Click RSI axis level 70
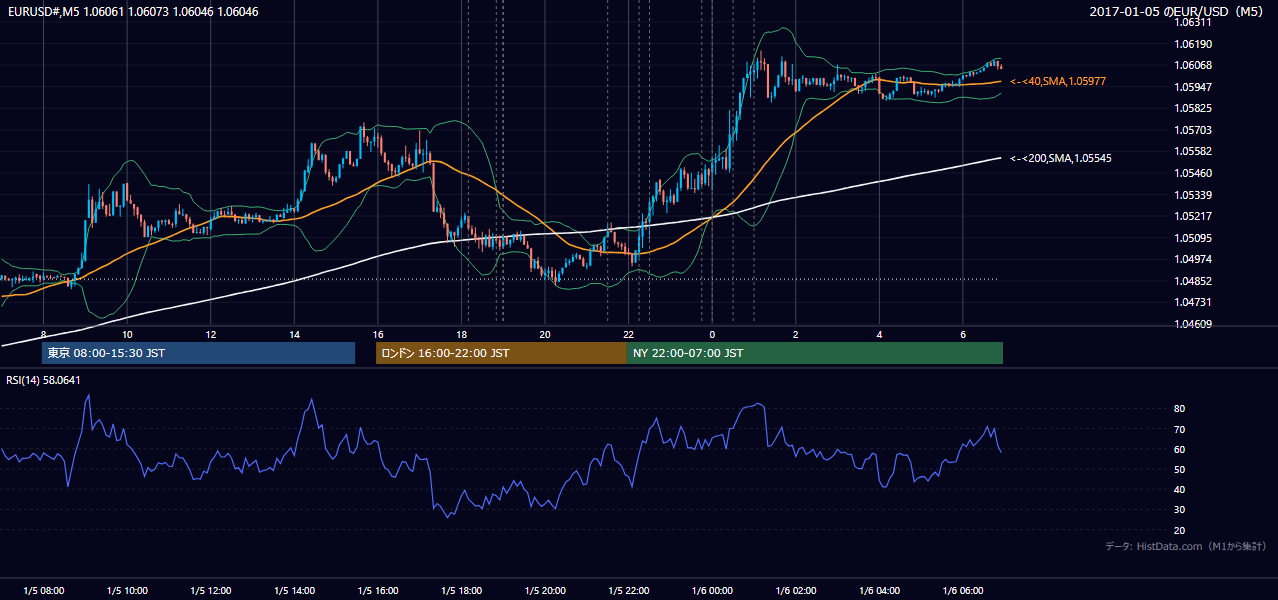Image resolution: width=1278 pixels, height=600 pixels. point(1180,429)
